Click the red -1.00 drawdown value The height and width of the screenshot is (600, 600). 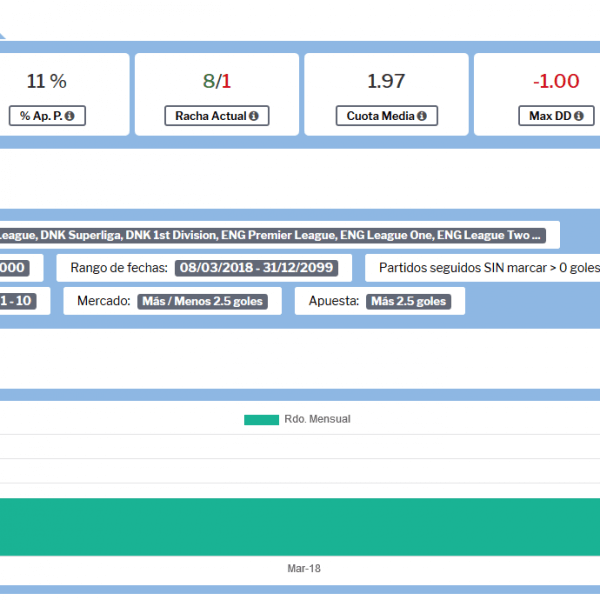(555, 81)
